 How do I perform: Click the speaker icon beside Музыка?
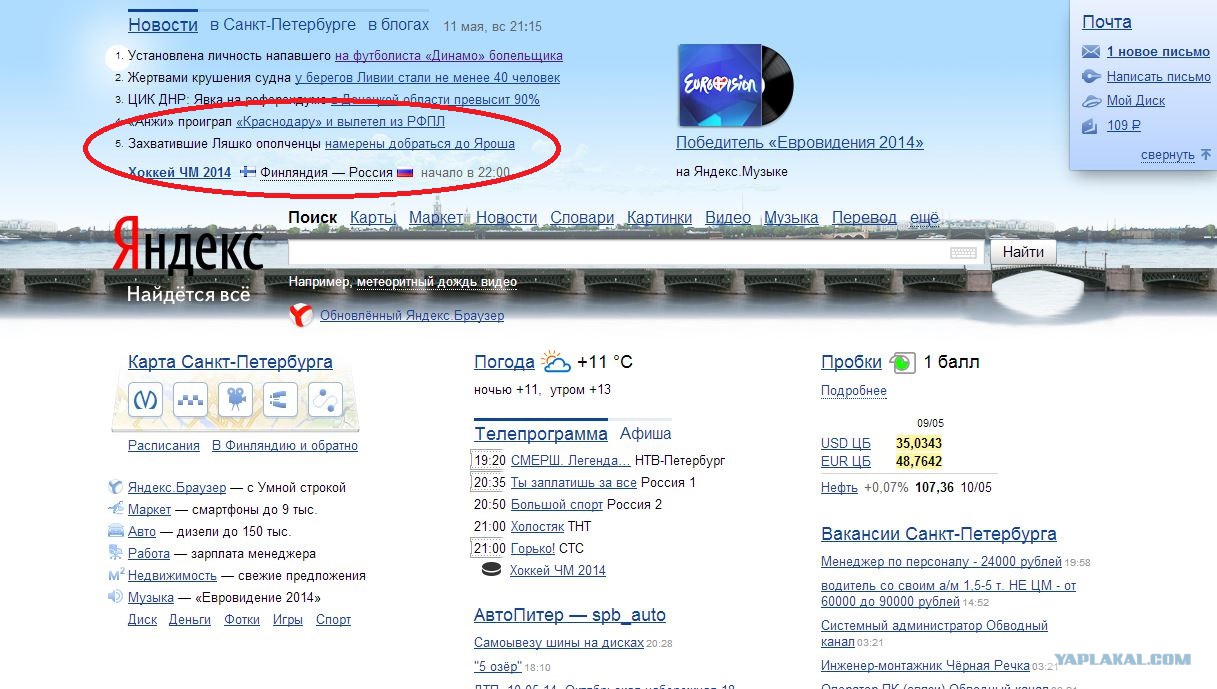(116, 597)
